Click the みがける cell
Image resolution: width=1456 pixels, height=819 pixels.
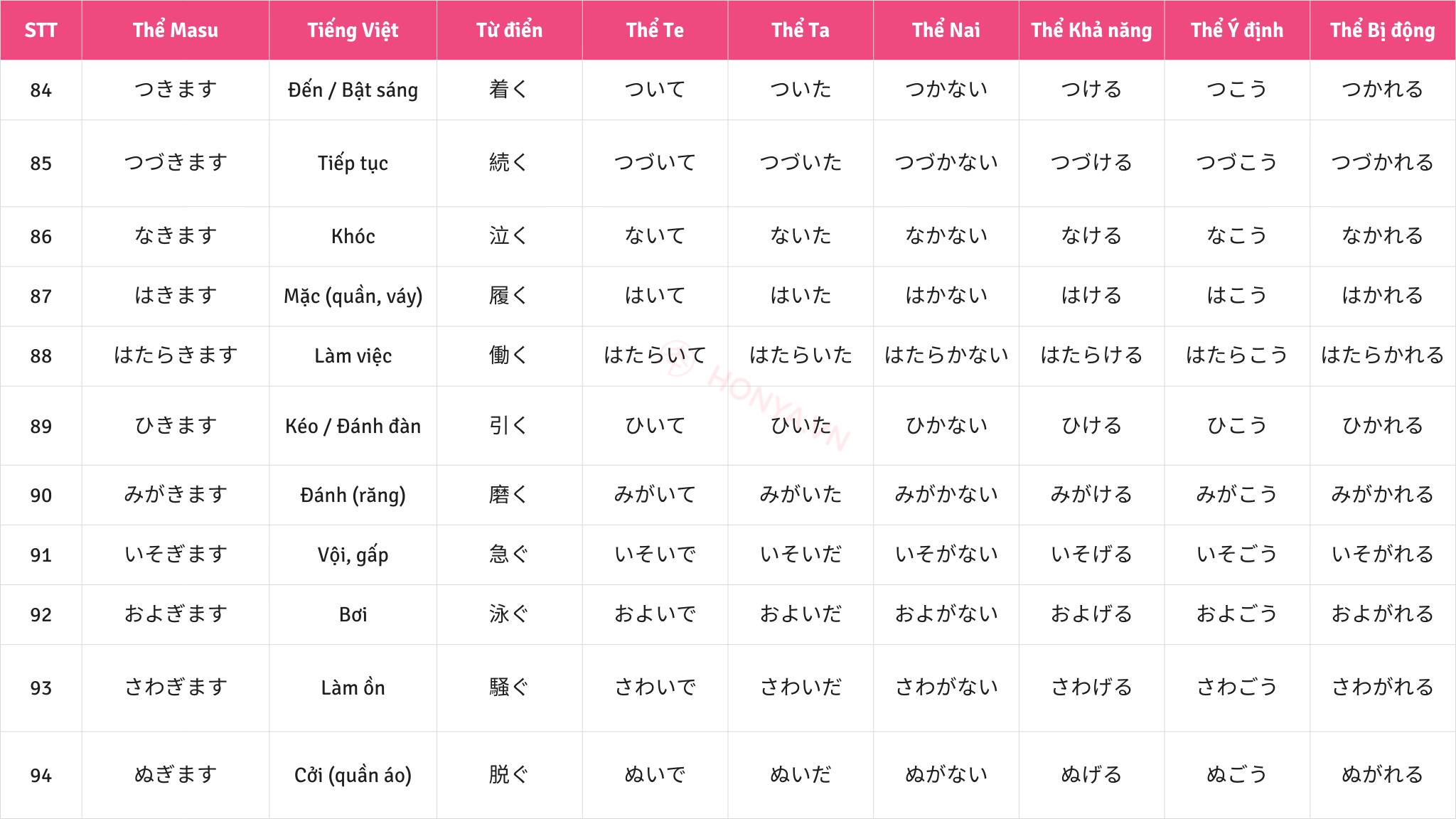1091,495
